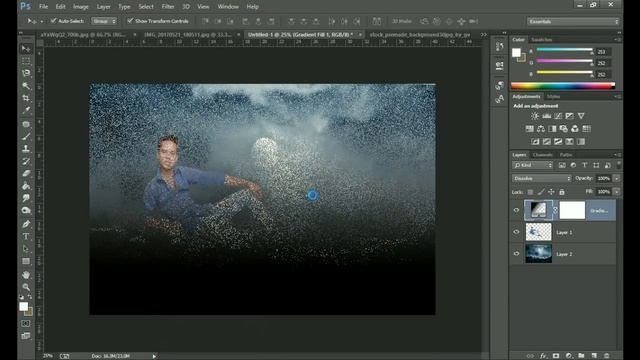The height and width of the screenshot is (360, 640).
Task: Hide Layer 1 visibility eye
Action: 516,232
